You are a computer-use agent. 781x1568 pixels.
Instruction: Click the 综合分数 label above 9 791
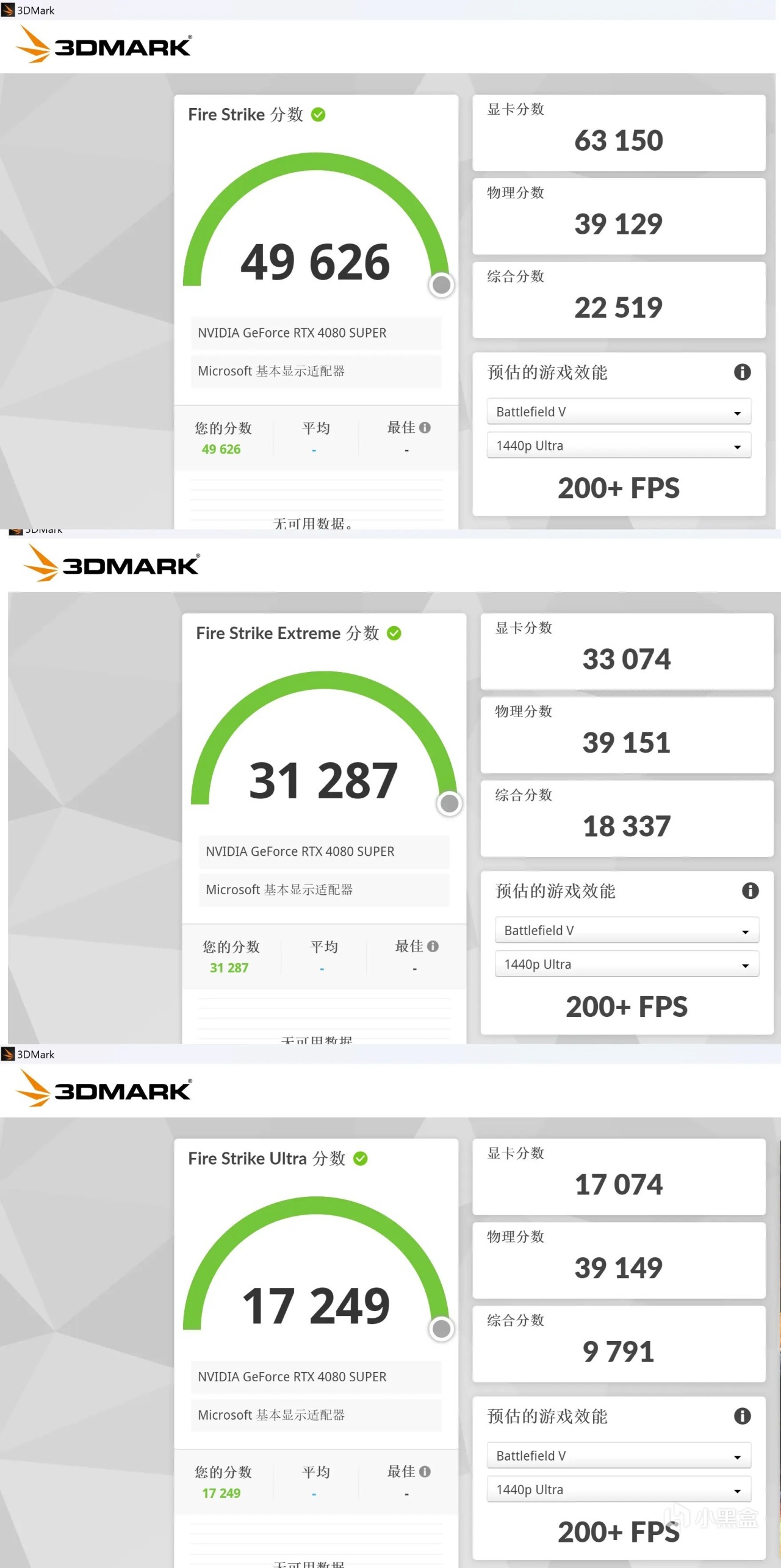(x=516, y=1320)
